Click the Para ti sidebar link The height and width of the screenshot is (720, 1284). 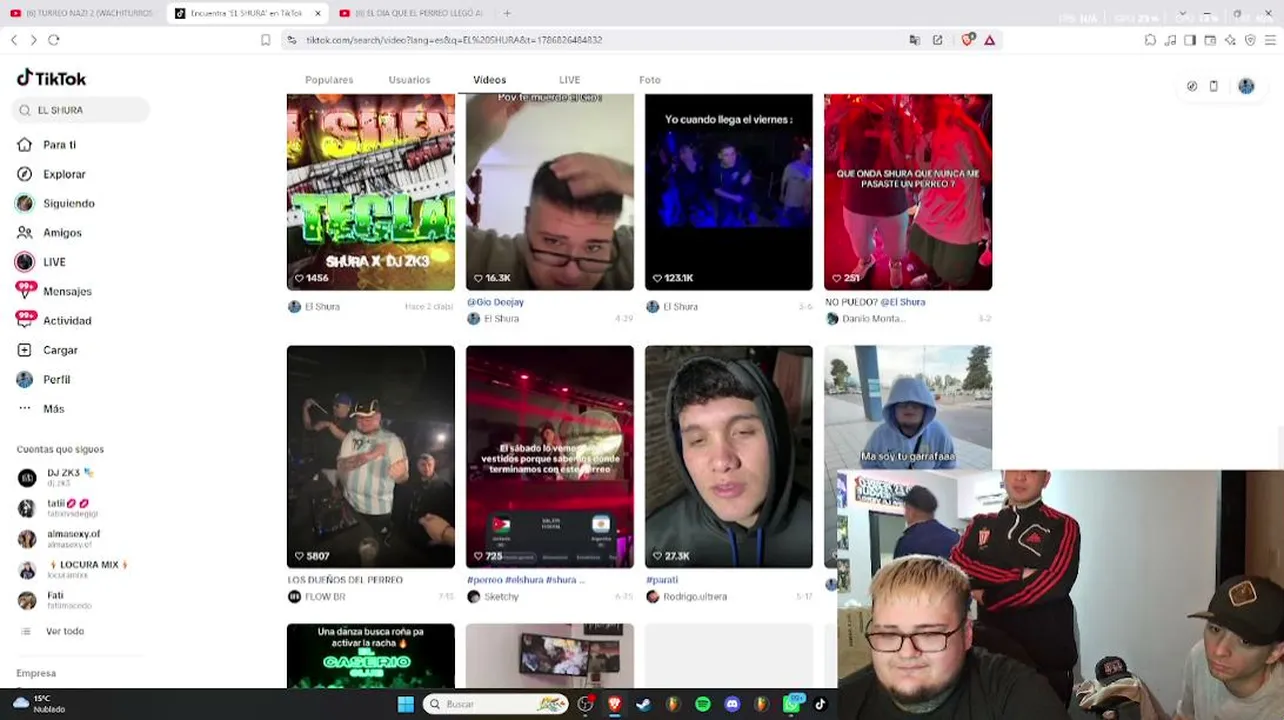(x=59, y=145)
